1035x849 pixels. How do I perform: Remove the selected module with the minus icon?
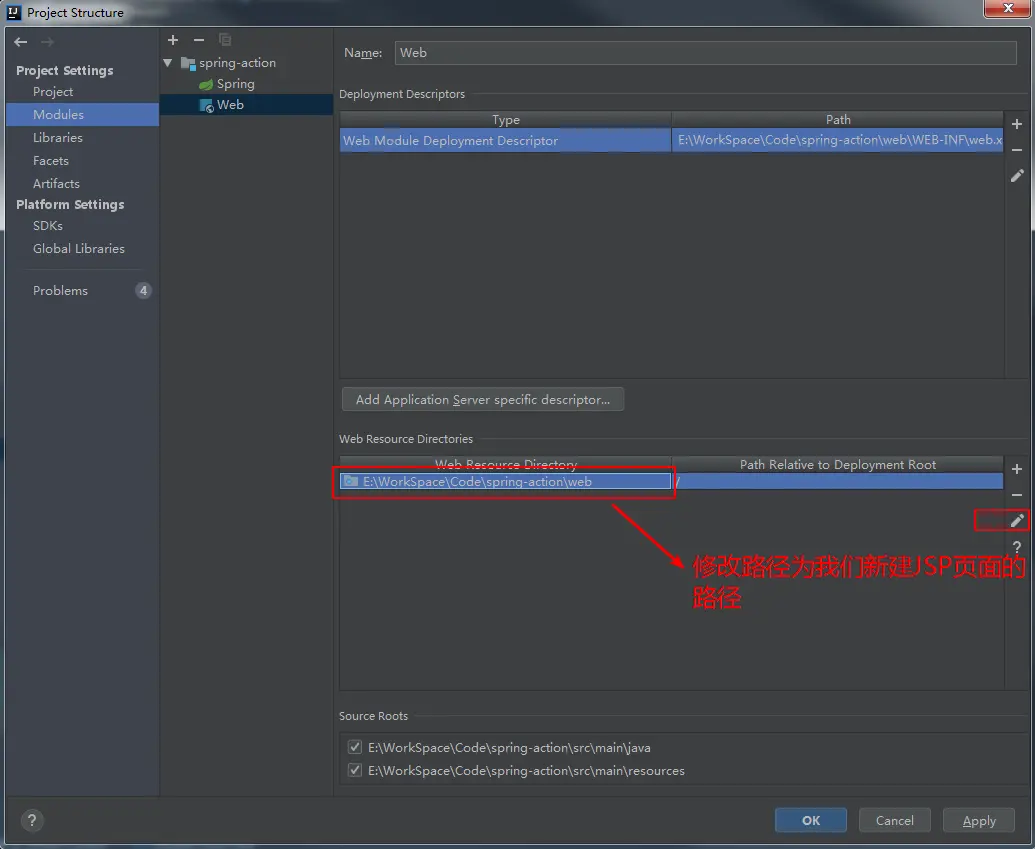tap(199, 40)
